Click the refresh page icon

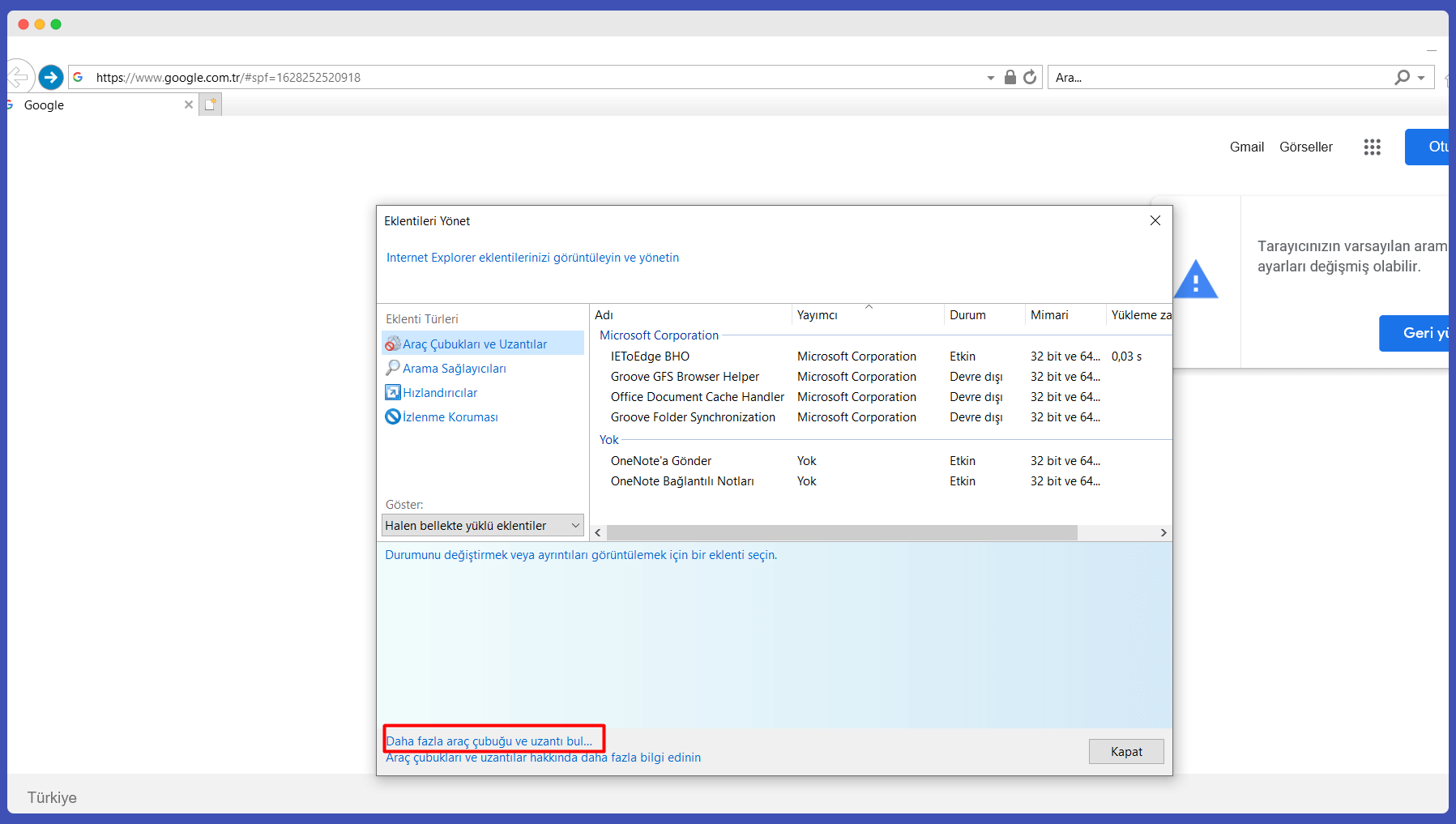[x=1030, y=77]
